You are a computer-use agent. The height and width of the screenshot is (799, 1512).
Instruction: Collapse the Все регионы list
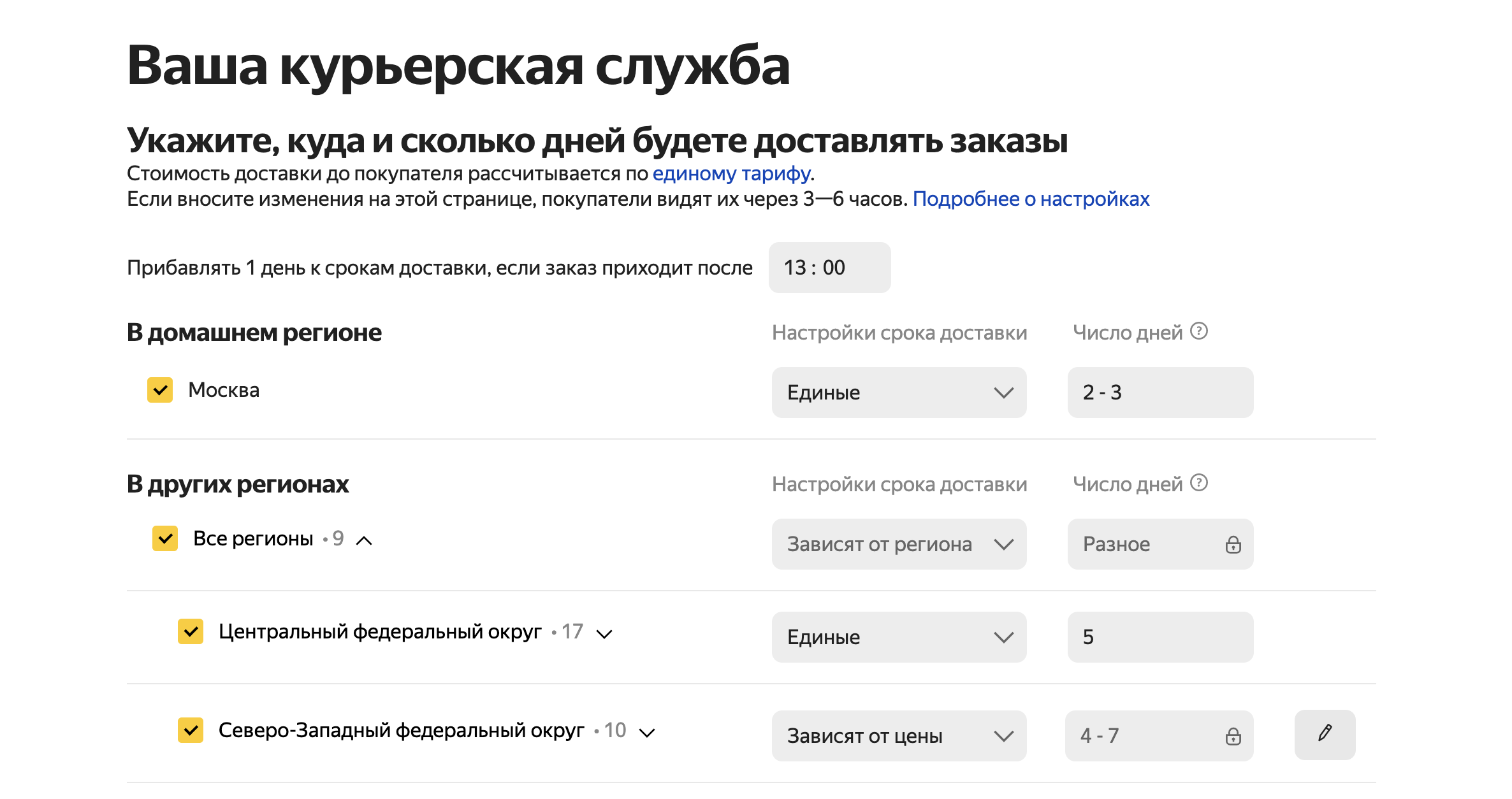coord(364,541)
